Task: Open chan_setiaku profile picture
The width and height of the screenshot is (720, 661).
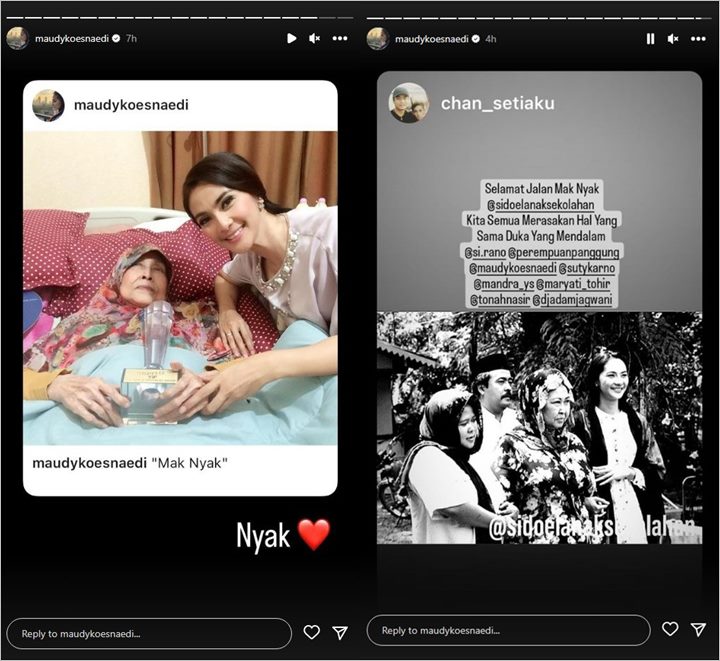Action: (408, 103)
